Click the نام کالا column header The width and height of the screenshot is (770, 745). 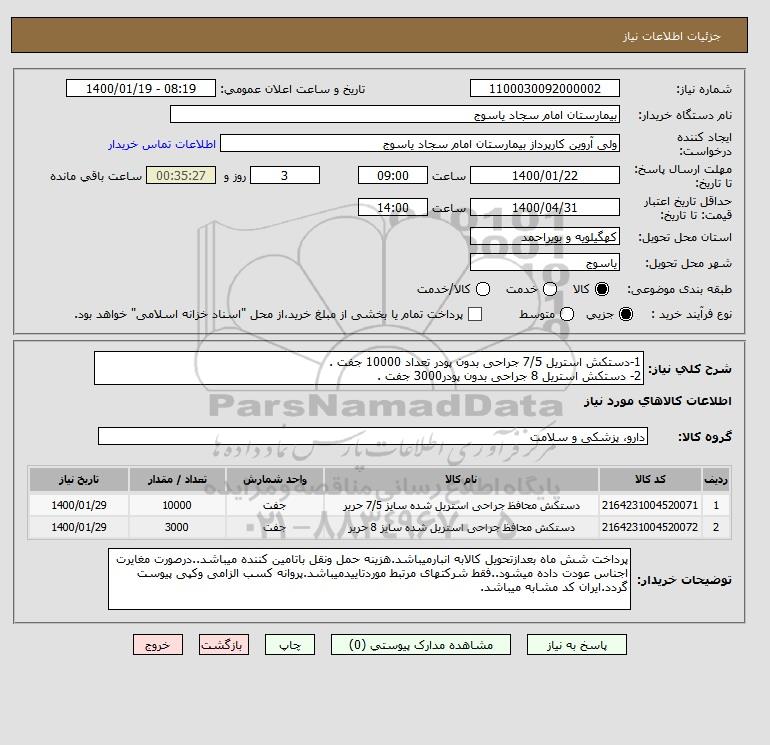coord(461,479)
